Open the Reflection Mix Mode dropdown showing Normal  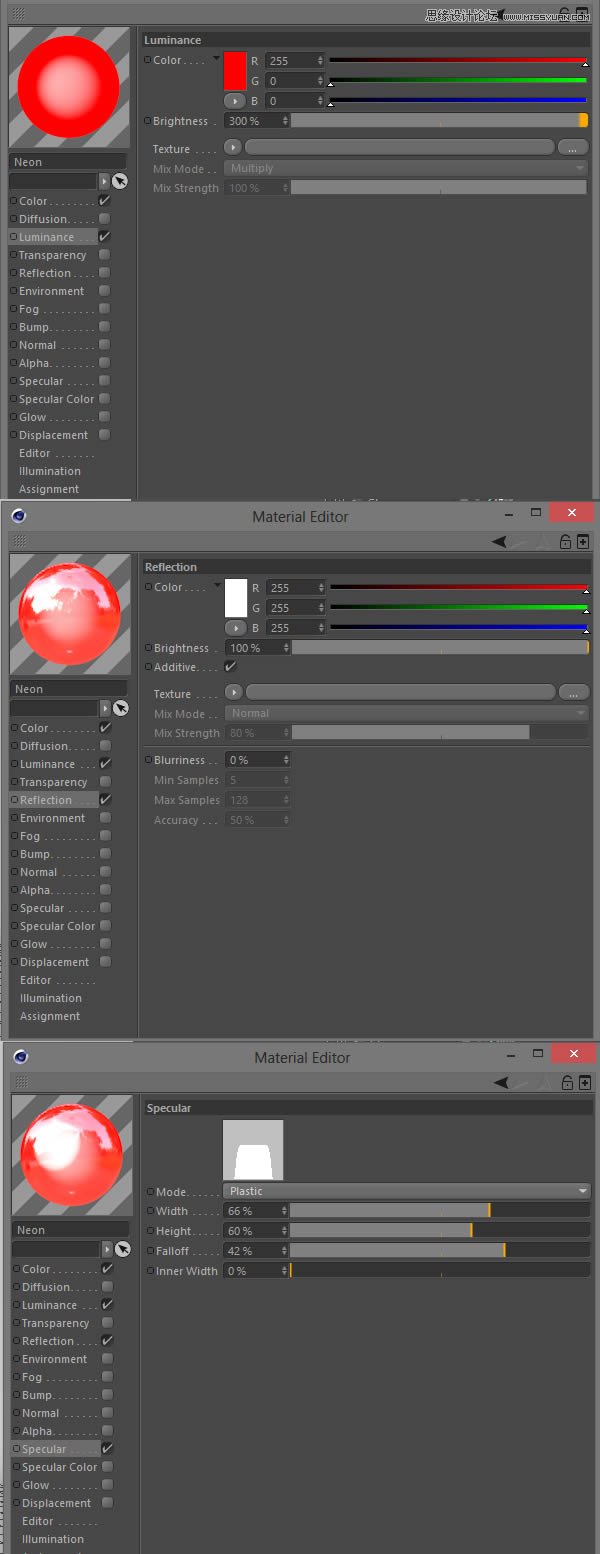[x=407, y=713]
